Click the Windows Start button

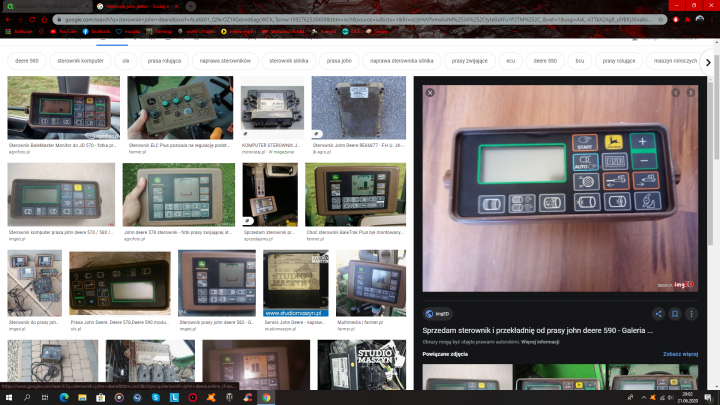pyautogui.click(x=9, y=397)
